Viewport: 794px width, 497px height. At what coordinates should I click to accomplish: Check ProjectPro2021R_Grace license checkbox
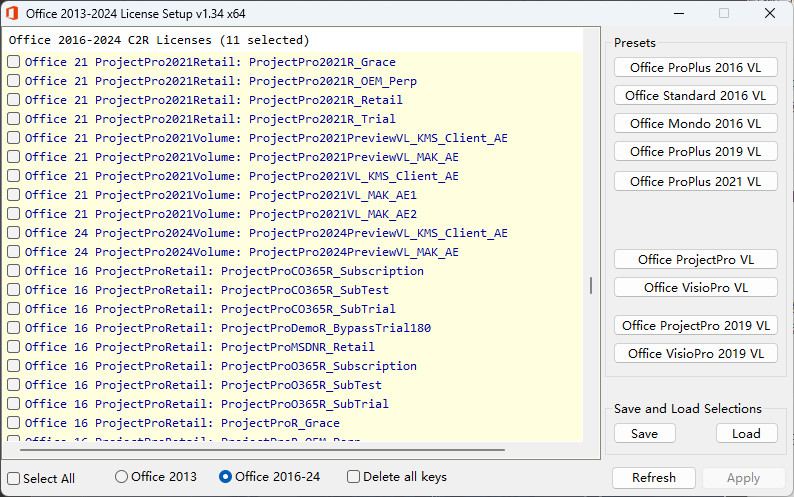14,62
